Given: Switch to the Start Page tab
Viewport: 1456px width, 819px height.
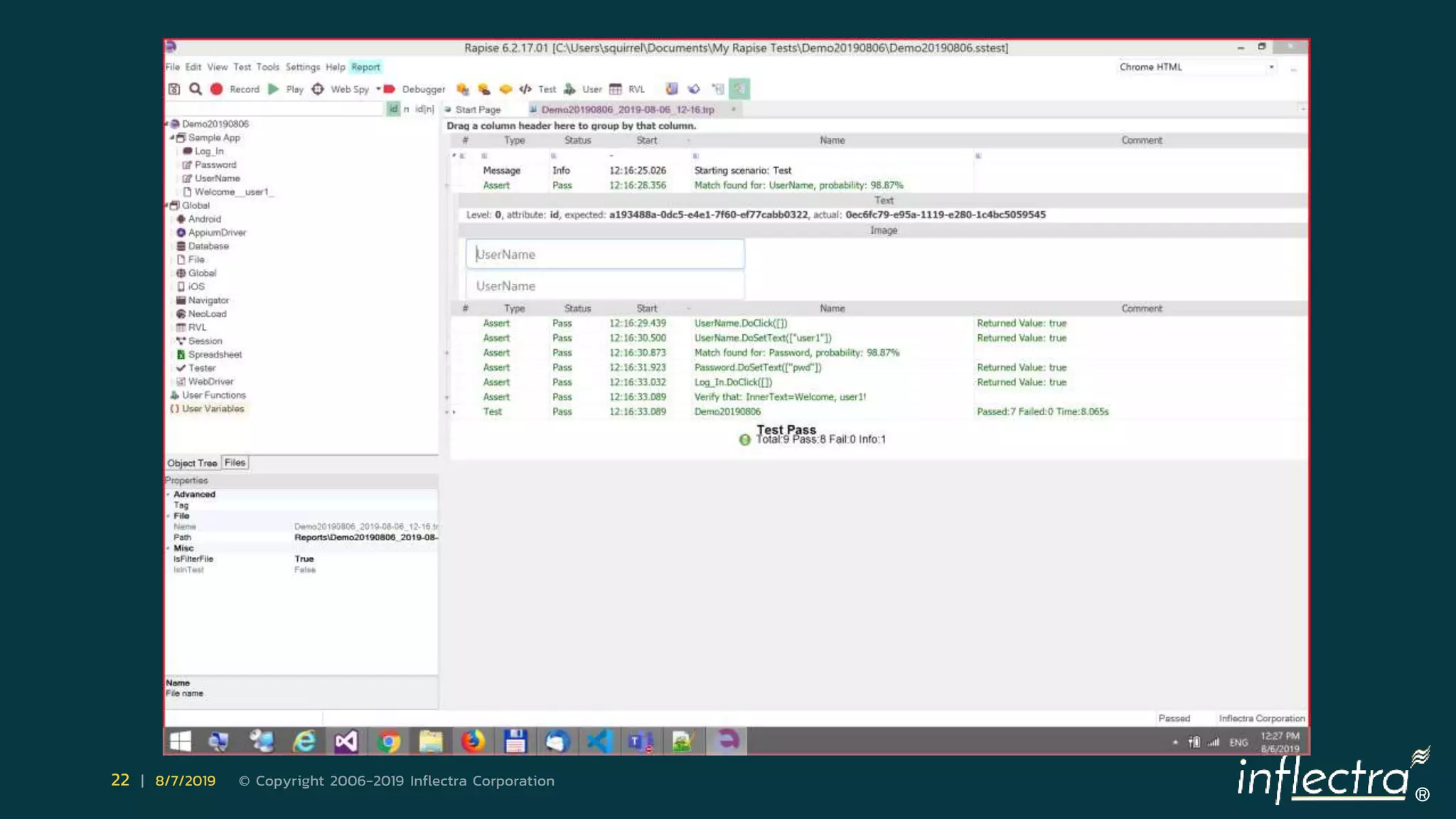Looking at the screenshot, I should coord(477,109).
